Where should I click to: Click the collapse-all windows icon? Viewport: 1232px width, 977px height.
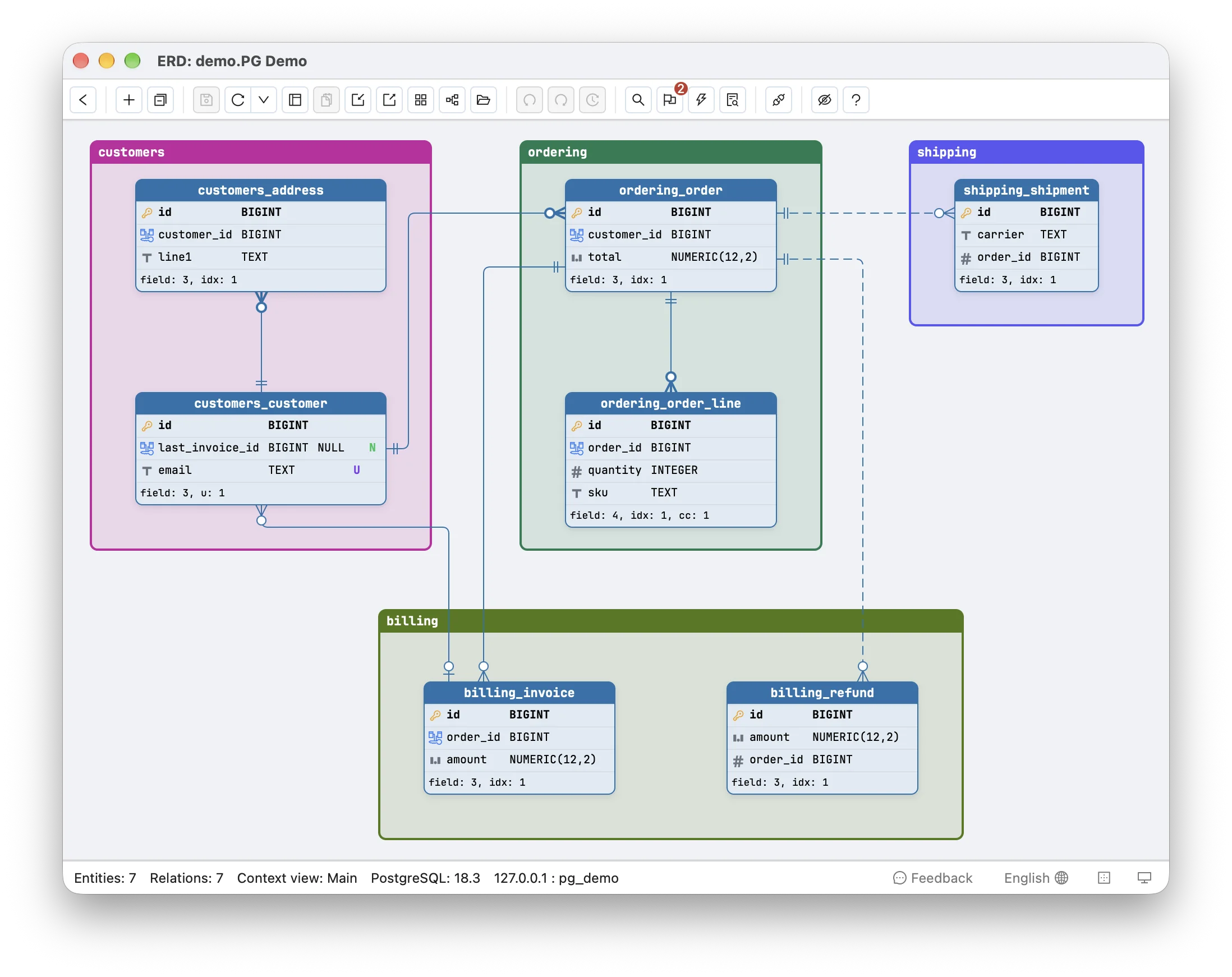[x=160, y=100]
